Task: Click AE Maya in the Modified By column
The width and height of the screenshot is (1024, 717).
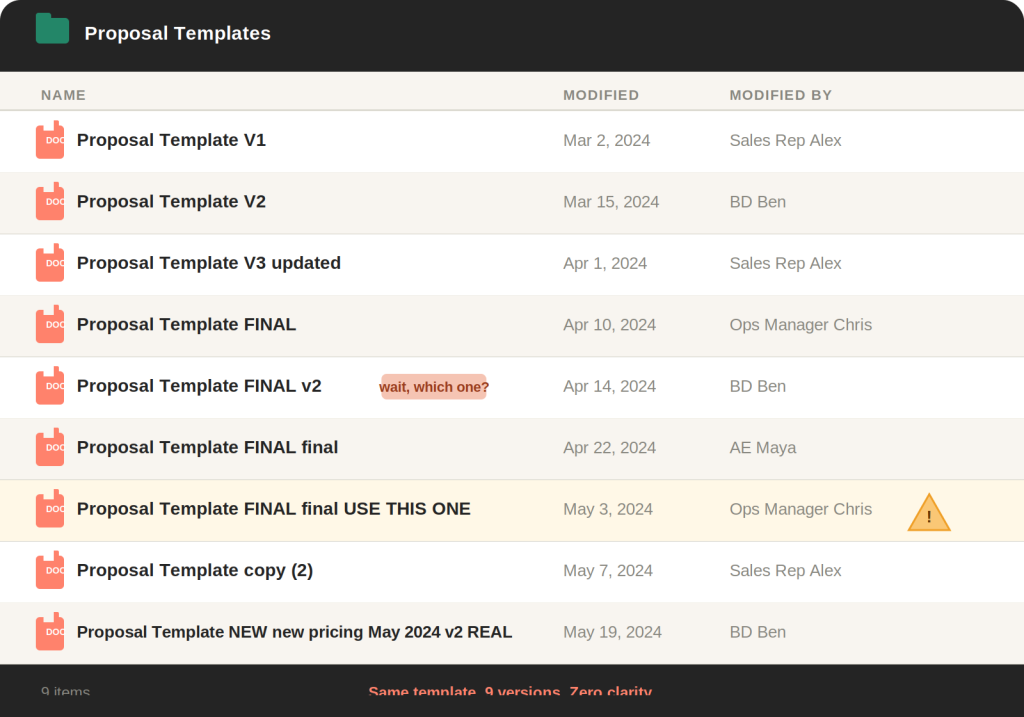Action: (762, 448)
